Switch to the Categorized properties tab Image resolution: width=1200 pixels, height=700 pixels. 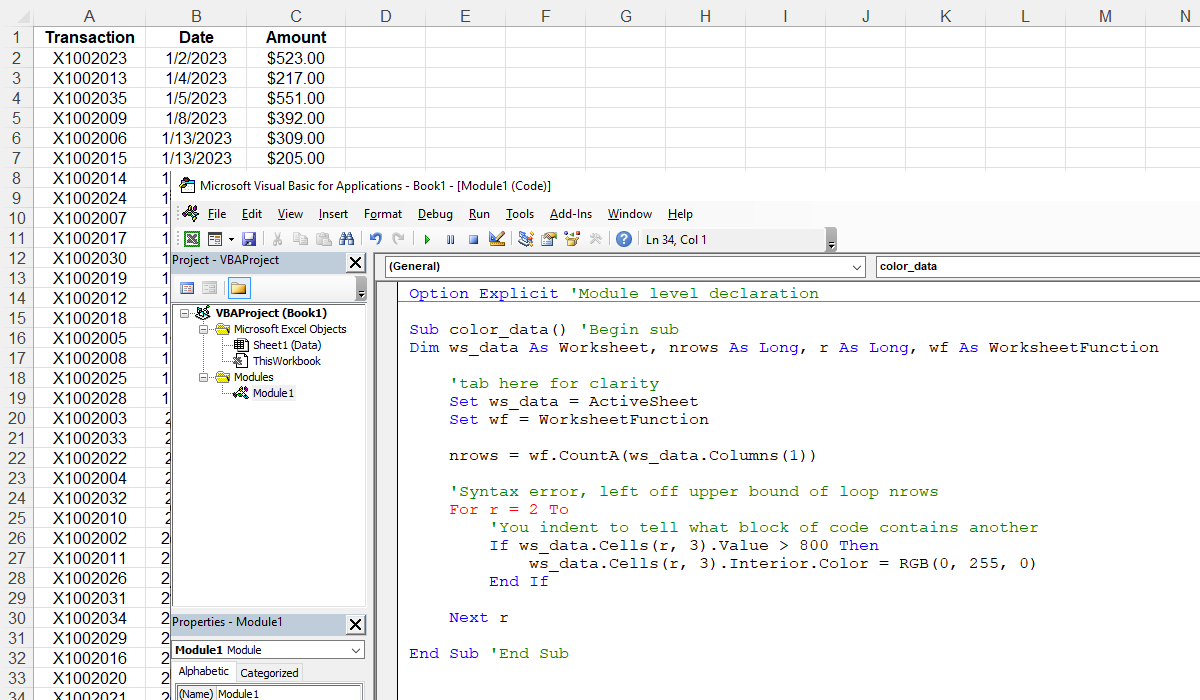point(269,673)
